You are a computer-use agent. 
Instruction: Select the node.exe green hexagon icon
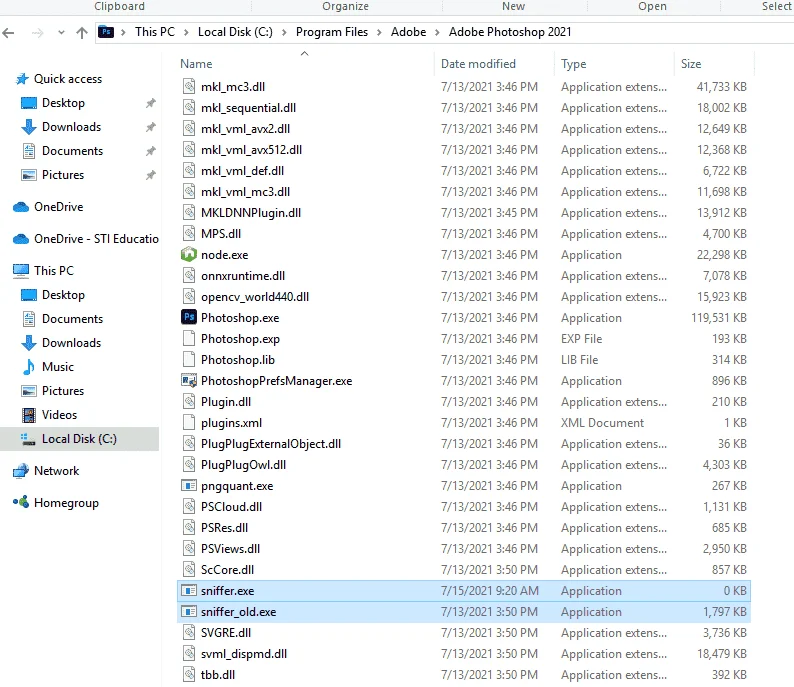point(188,255)
